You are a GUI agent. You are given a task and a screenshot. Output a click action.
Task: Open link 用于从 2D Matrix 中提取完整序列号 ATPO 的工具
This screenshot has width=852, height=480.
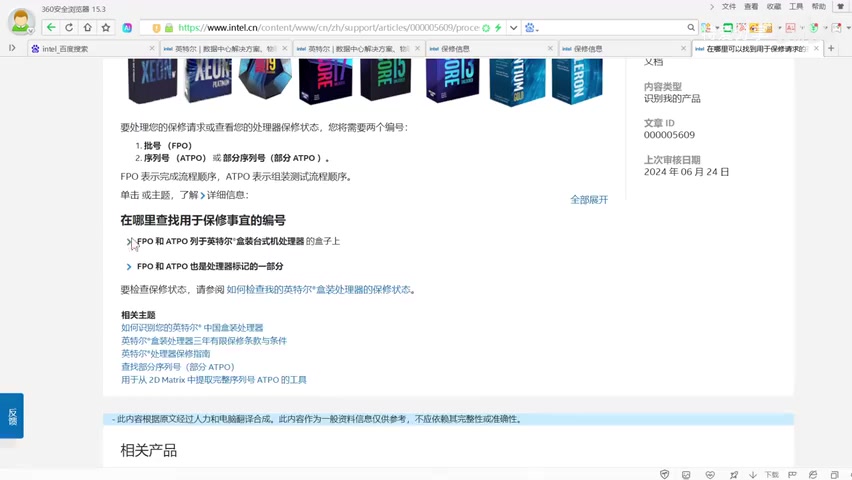click(x=214, y=380)
